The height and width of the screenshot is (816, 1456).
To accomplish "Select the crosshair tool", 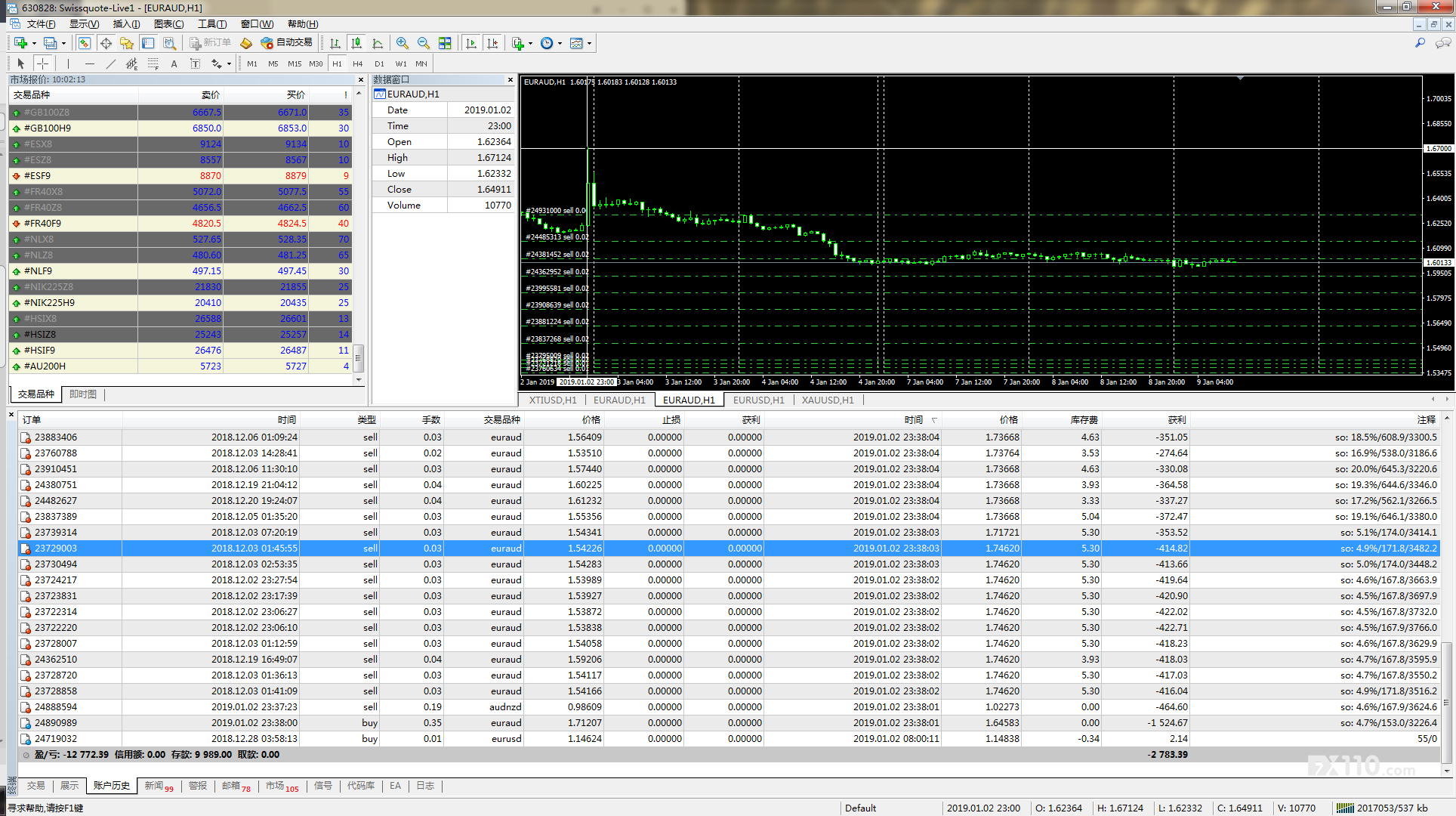I will pyautogui.click(x=43, y=63).
